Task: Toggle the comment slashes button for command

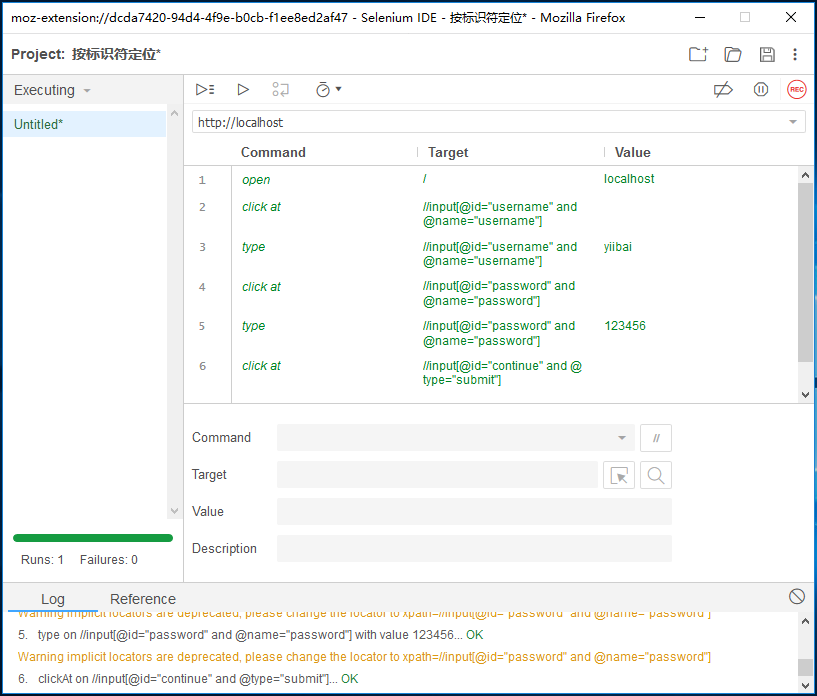Action: (x=656, y=438)
